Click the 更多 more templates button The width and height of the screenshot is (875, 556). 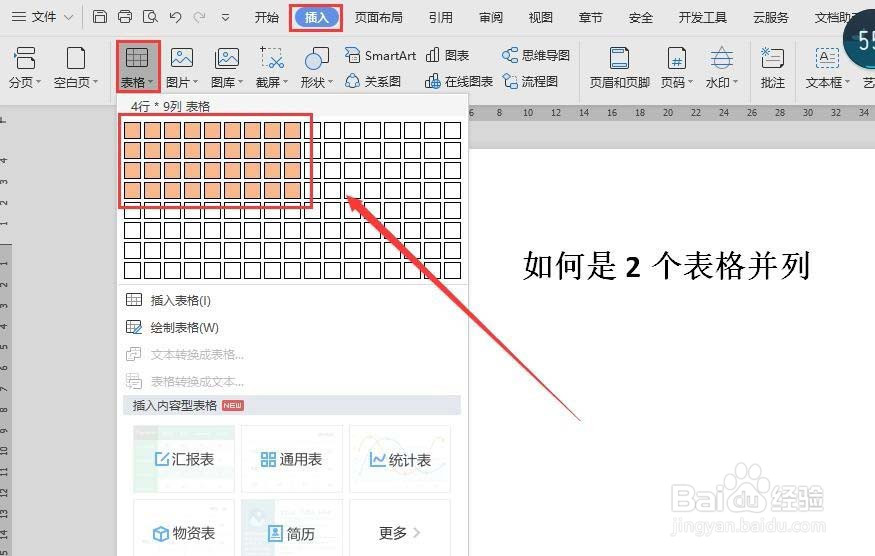[400, 533]
